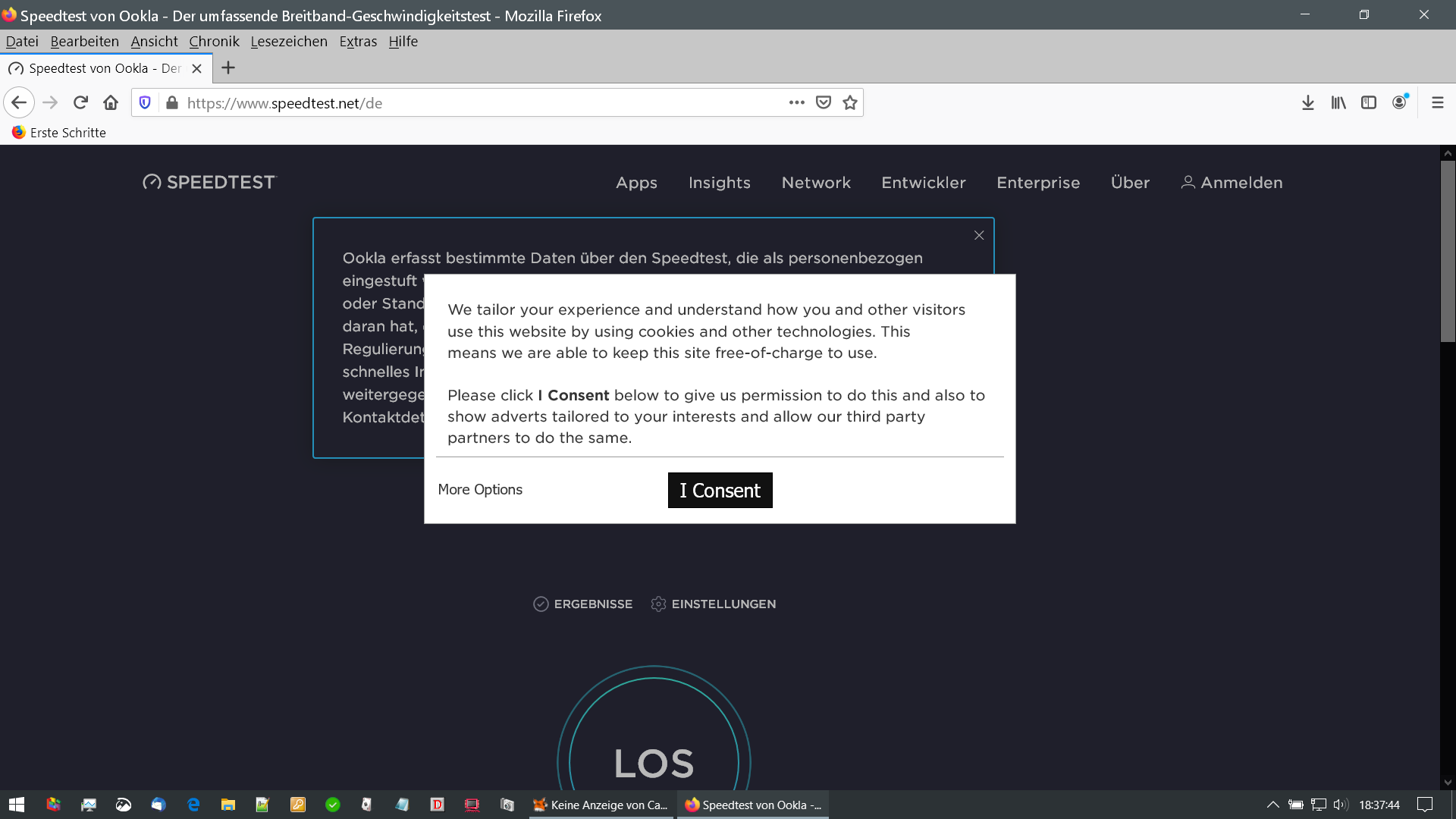Close the Ookla data notice
This screenshot has width=1456, height=819.
point(979,235)
